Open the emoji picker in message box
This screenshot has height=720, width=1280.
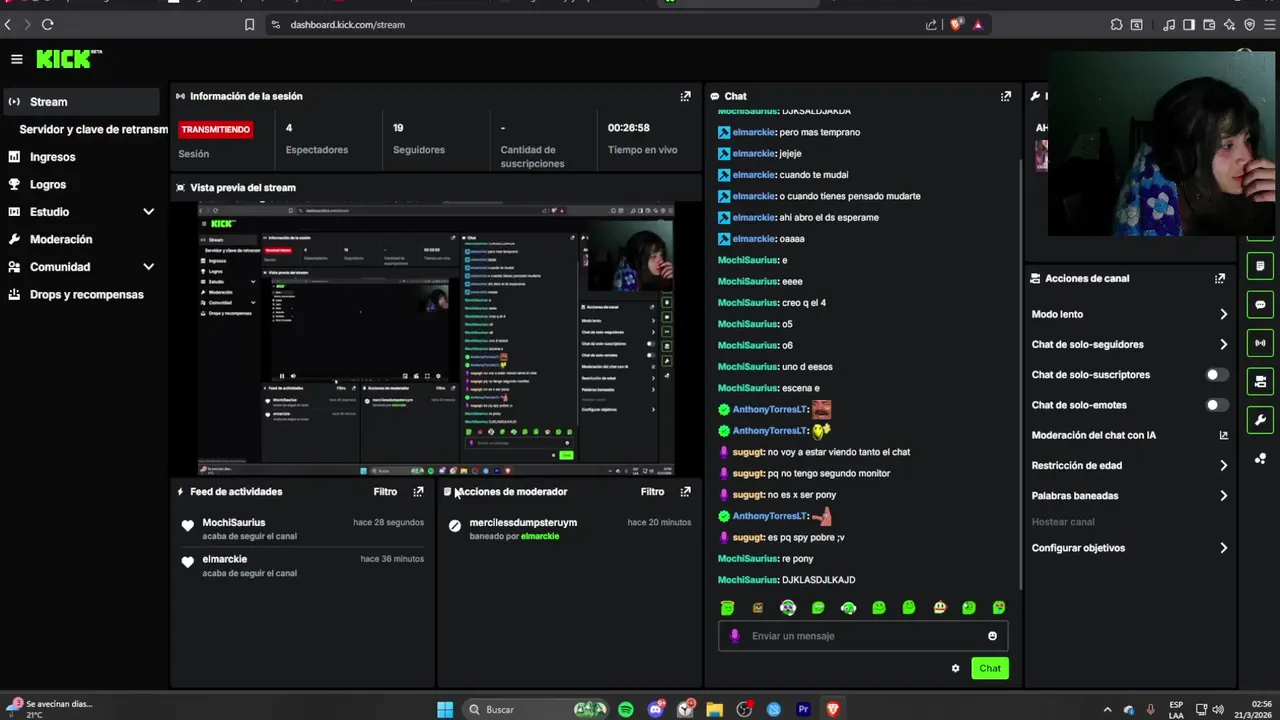[992, 636]
